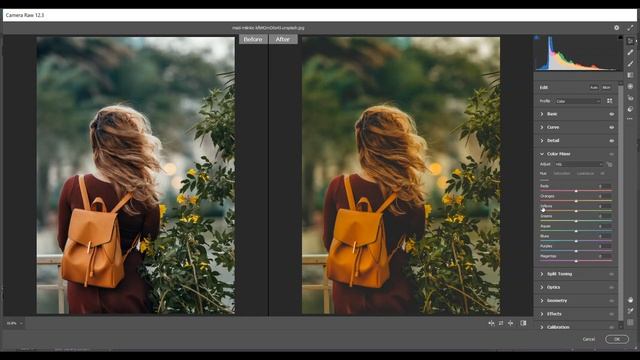
Task: Toggle visibility of the Optics panel
Action: [611, 287]
